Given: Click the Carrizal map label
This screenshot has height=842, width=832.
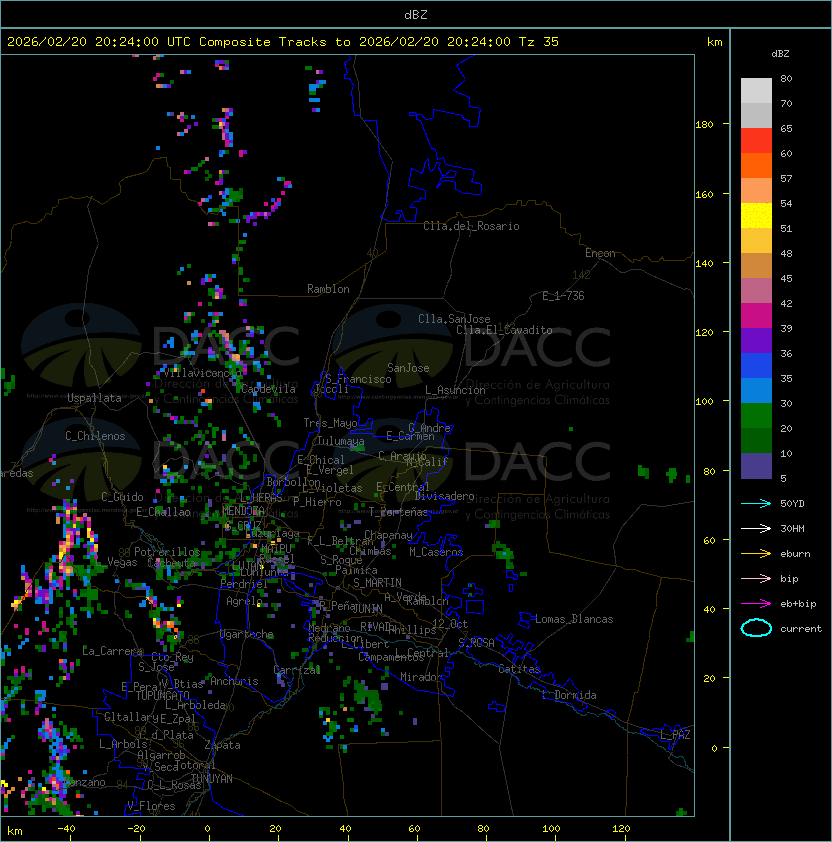Looking at the screenshot, I should pos(297,670).
